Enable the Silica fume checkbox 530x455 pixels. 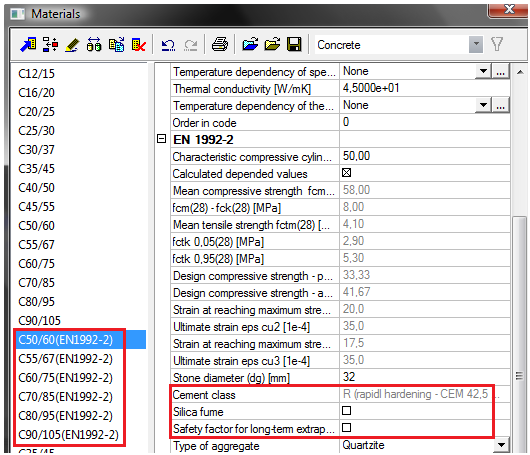(x=346, y=411)
